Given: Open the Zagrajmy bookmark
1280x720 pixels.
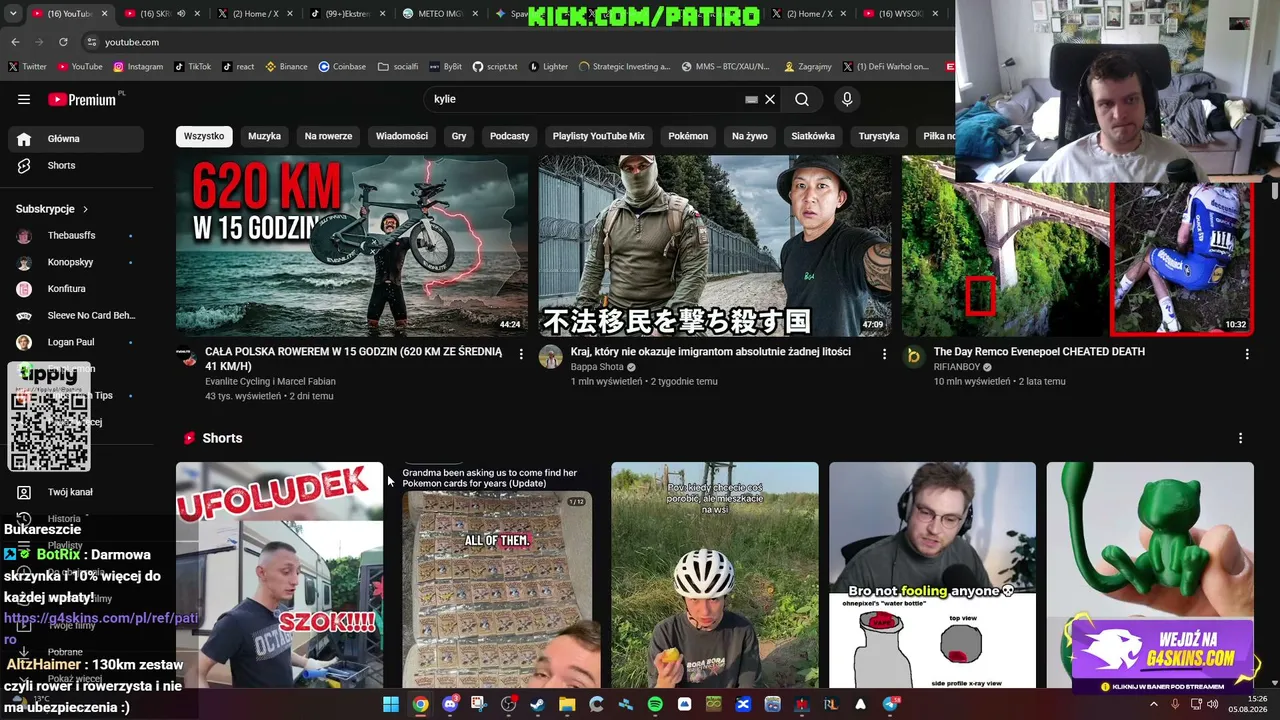Looking at the screenshot, I should tap(808, 67).
